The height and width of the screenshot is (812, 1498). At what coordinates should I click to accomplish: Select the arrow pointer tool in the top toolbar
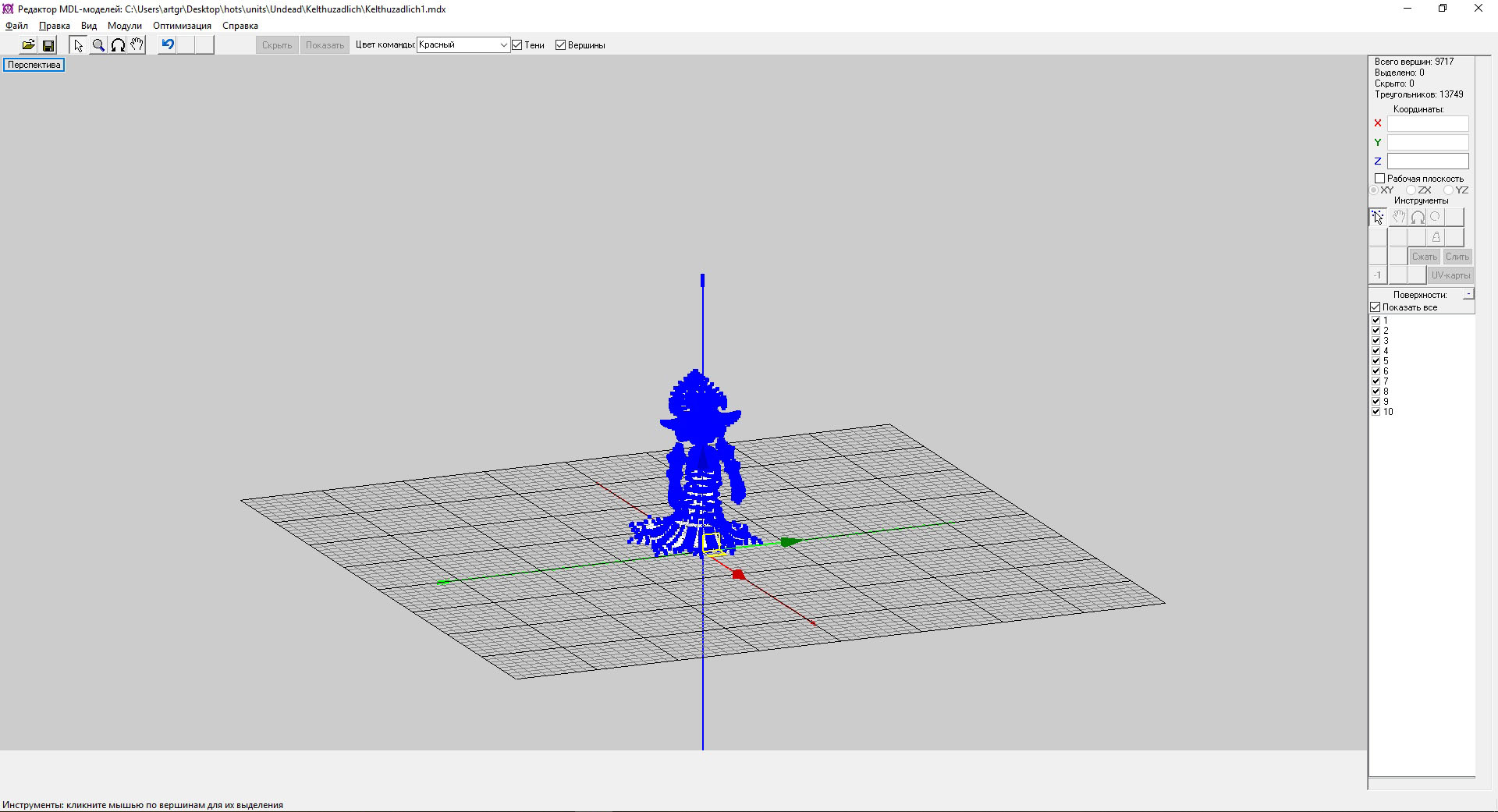78,45
